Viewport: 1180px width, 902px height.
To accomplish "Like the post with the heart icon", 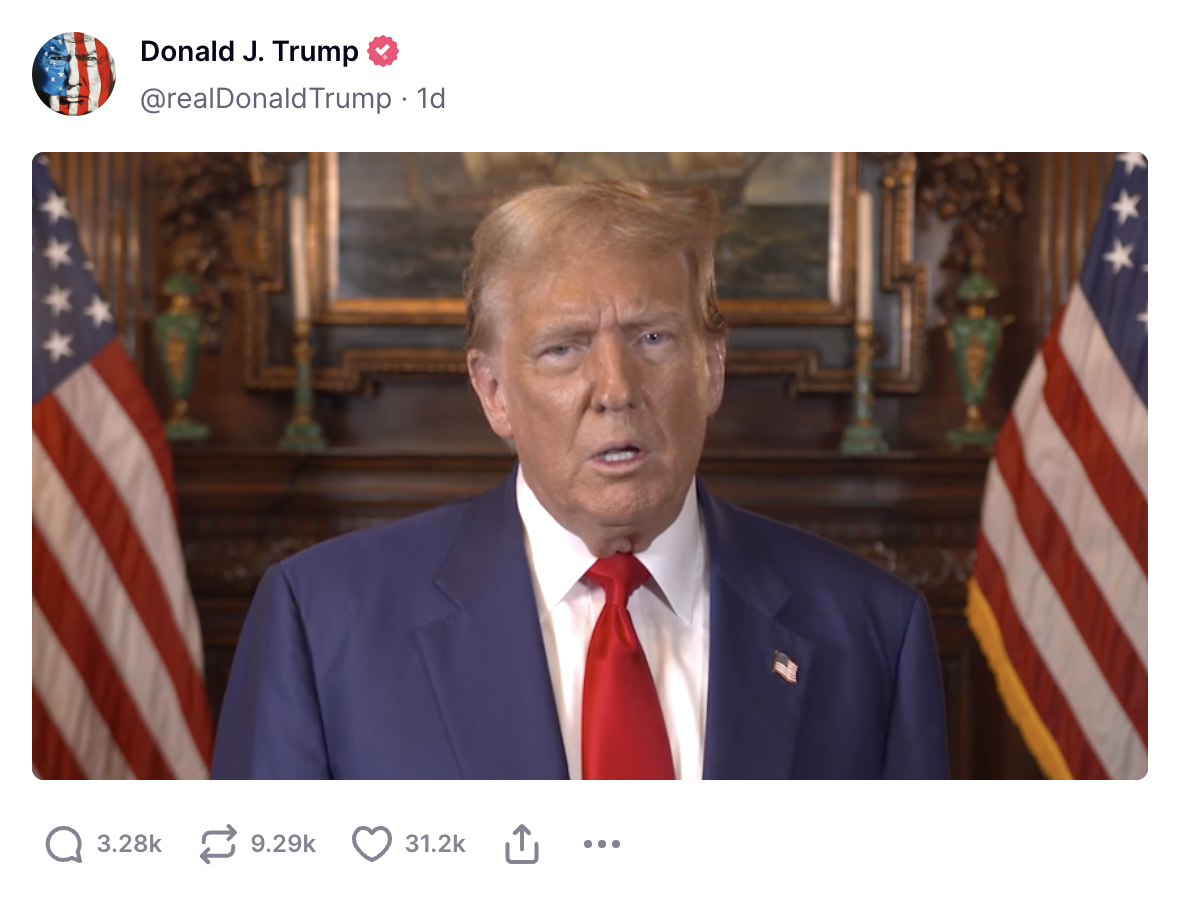I will [372, 844].
